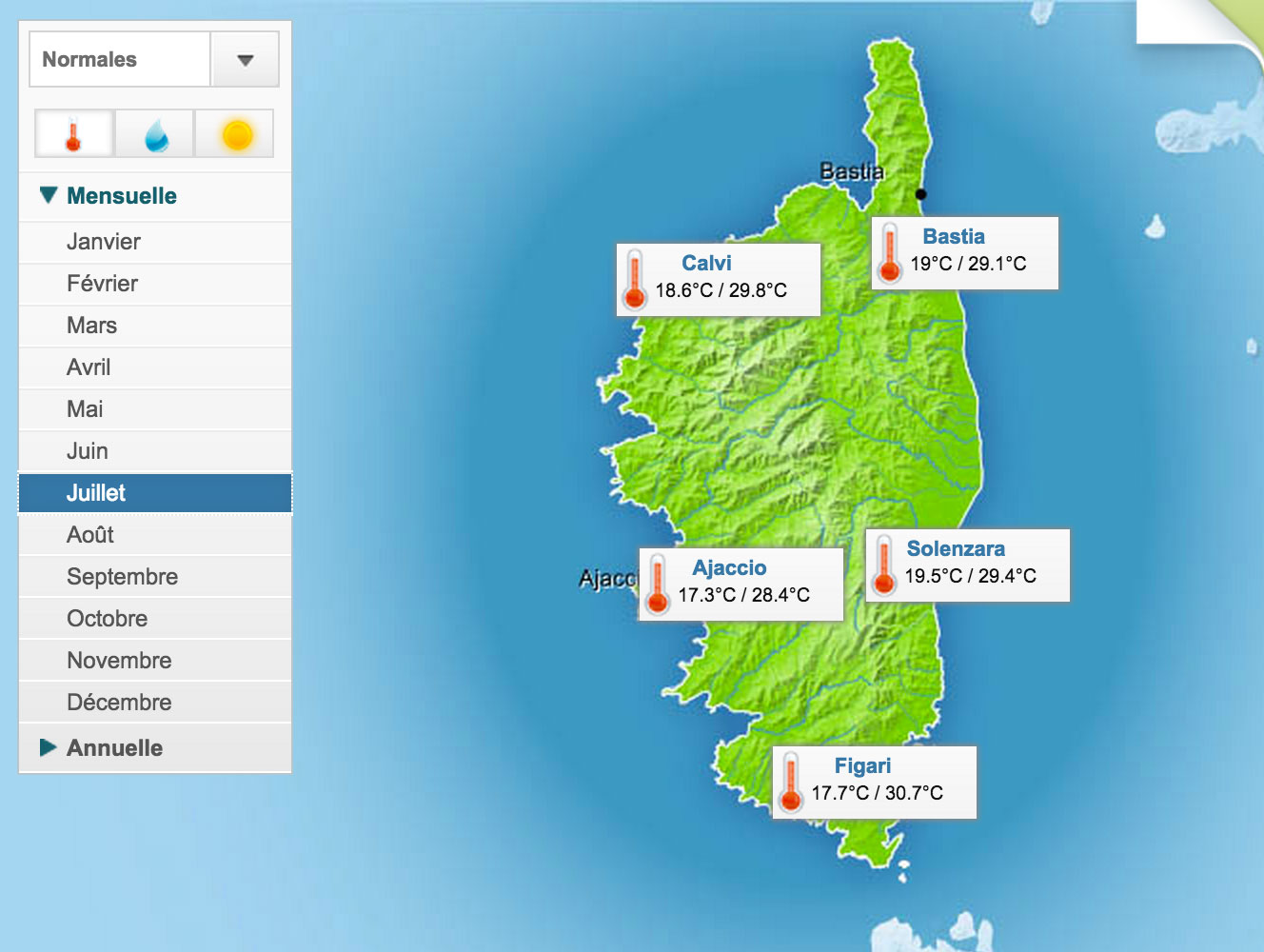Click the thermometer icon in Figari card
This screenshot has height=952, width=1264.
pos(790,782)
